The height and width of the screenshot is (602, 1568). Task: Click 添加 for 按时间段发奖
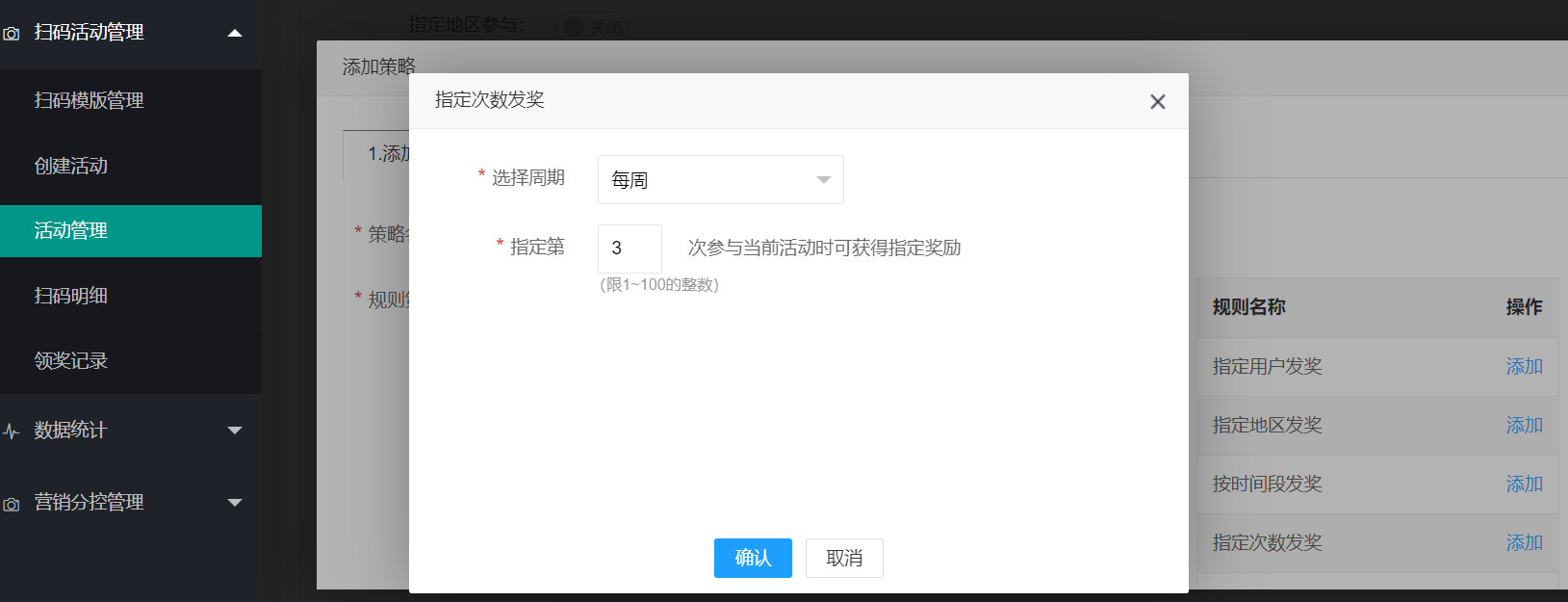click(1525, 484)
